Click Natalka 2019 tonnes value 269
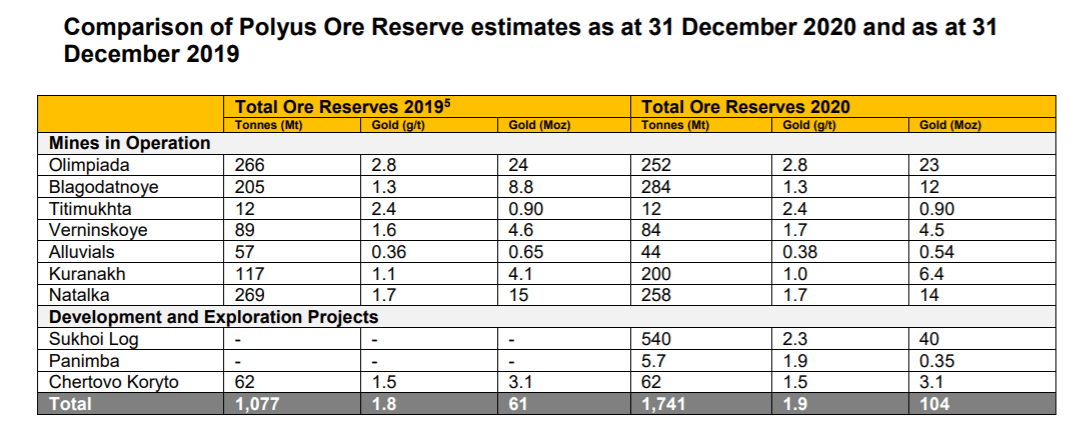 (x=250, y=295)
